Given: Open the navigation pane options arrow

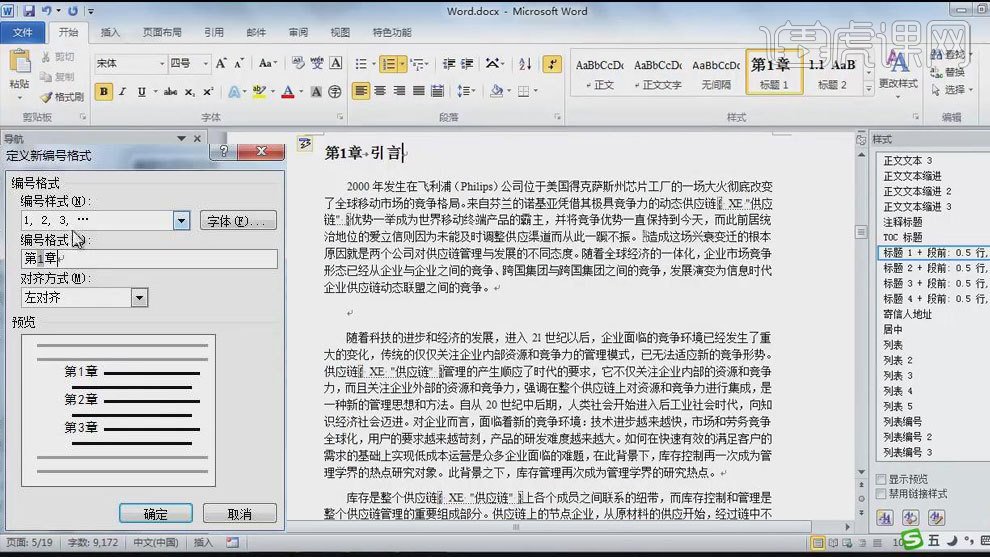Looking at the screenshot, I should point(181,138).
